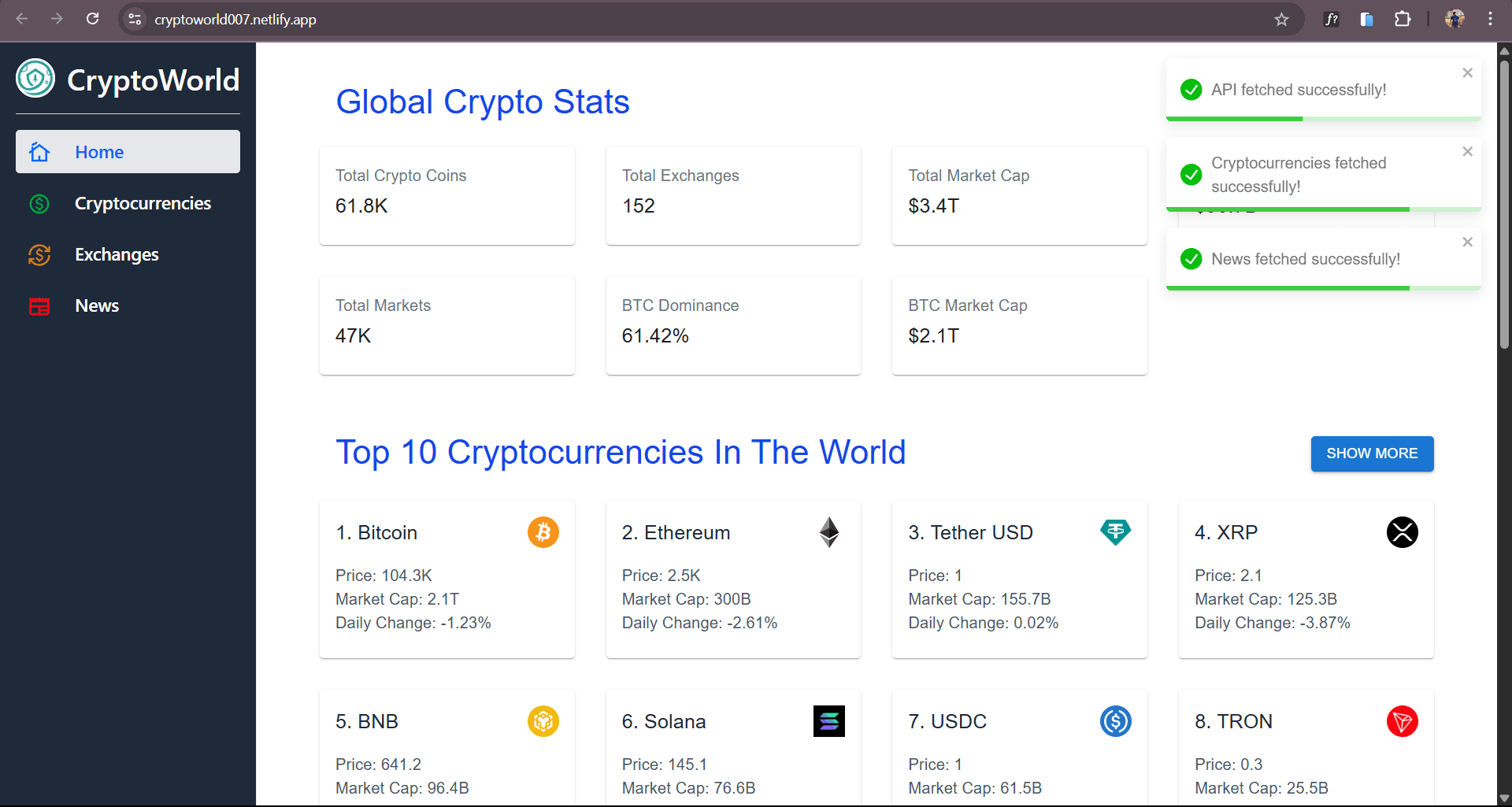Bookmark this page with star icon

(x=1281, y=19)
